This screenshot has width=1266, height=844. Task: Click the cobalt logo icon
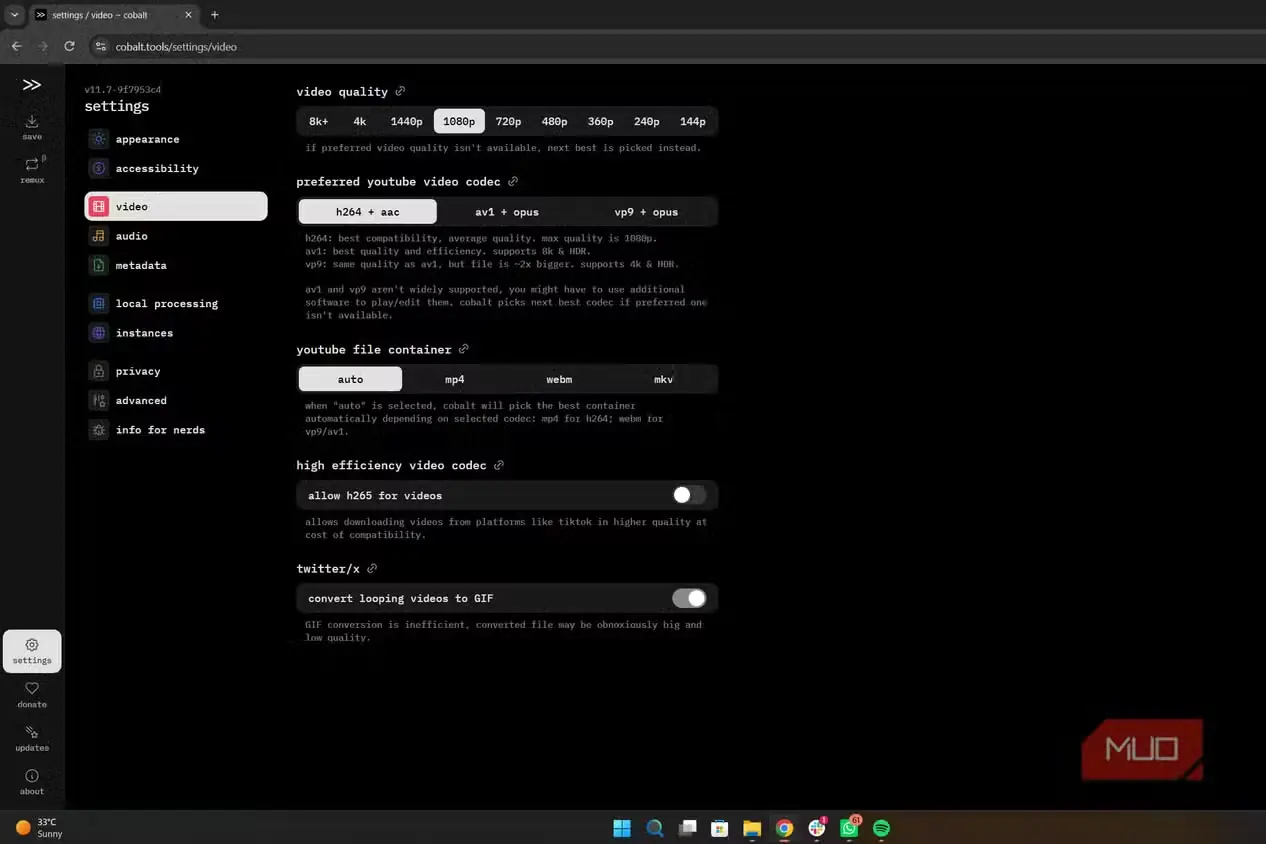click(32, 85)
